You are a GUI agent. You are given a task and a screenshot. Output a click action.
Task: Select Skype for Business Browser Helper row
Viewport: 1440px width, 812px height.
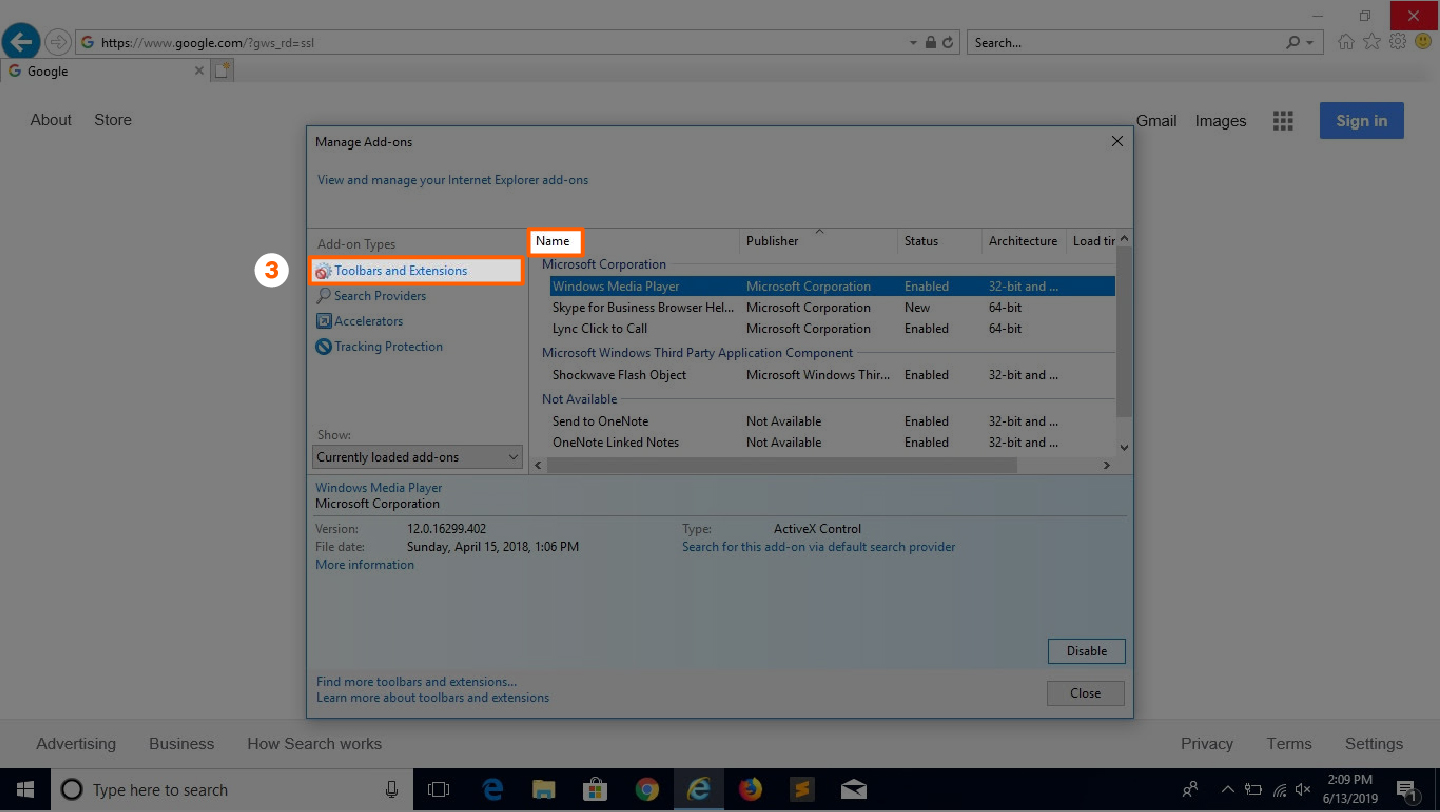[x=832, y=308]
